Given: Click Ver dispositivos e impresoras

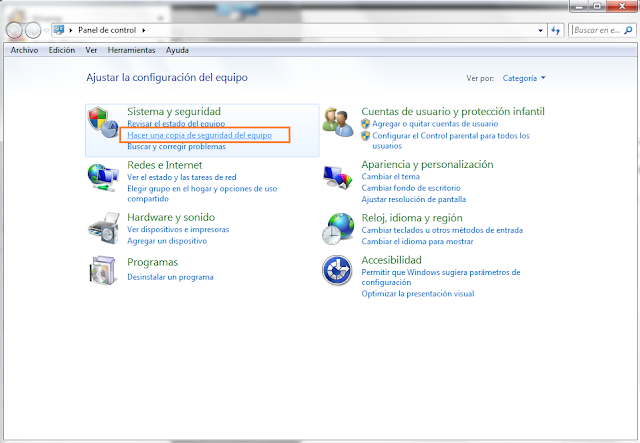Looking at the screenshot, I should (x=178, y=229).
